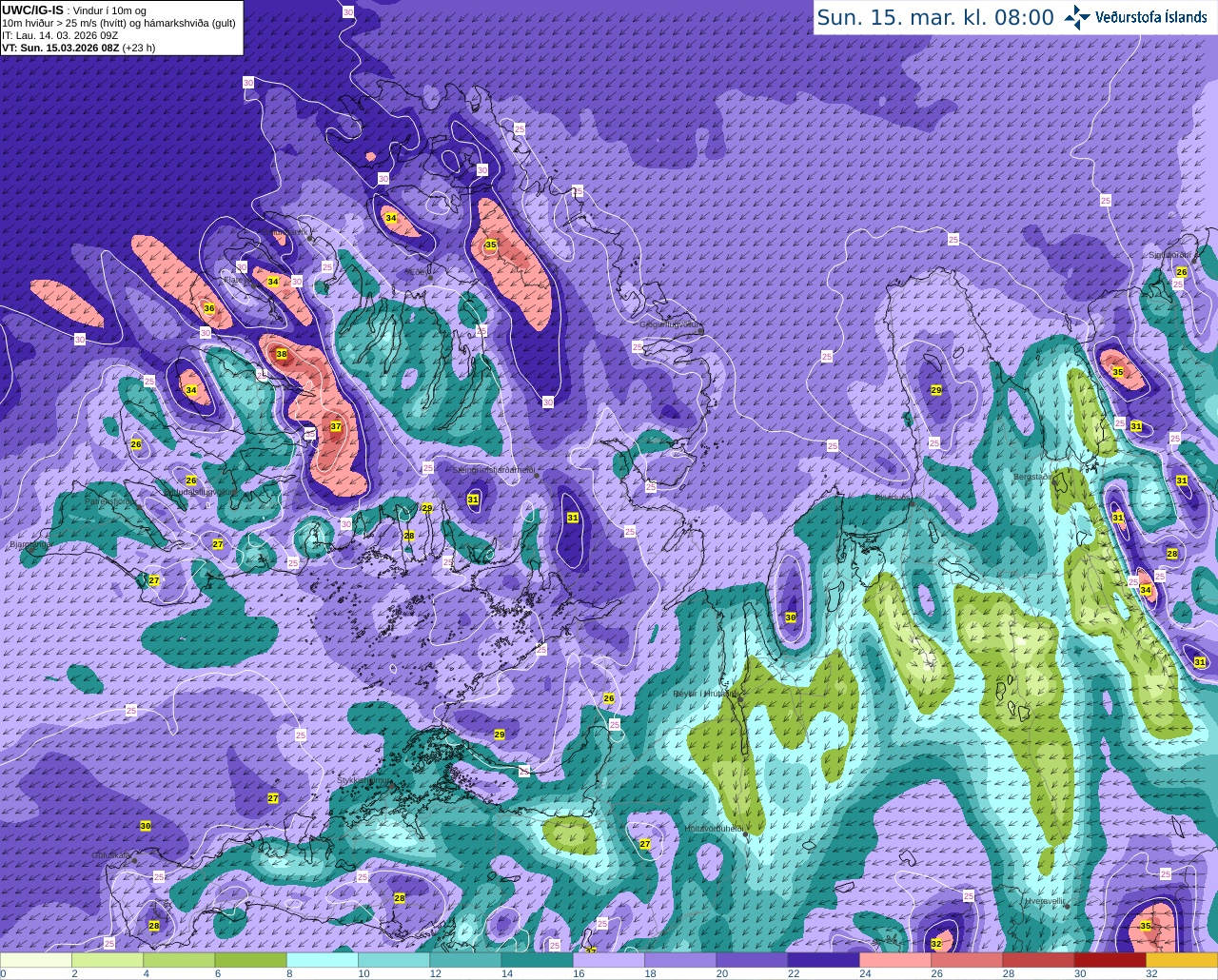1218x980 pixels.
Task: Click the Gjögurflugvöllur station label
Action: click(x=671, y=324)
